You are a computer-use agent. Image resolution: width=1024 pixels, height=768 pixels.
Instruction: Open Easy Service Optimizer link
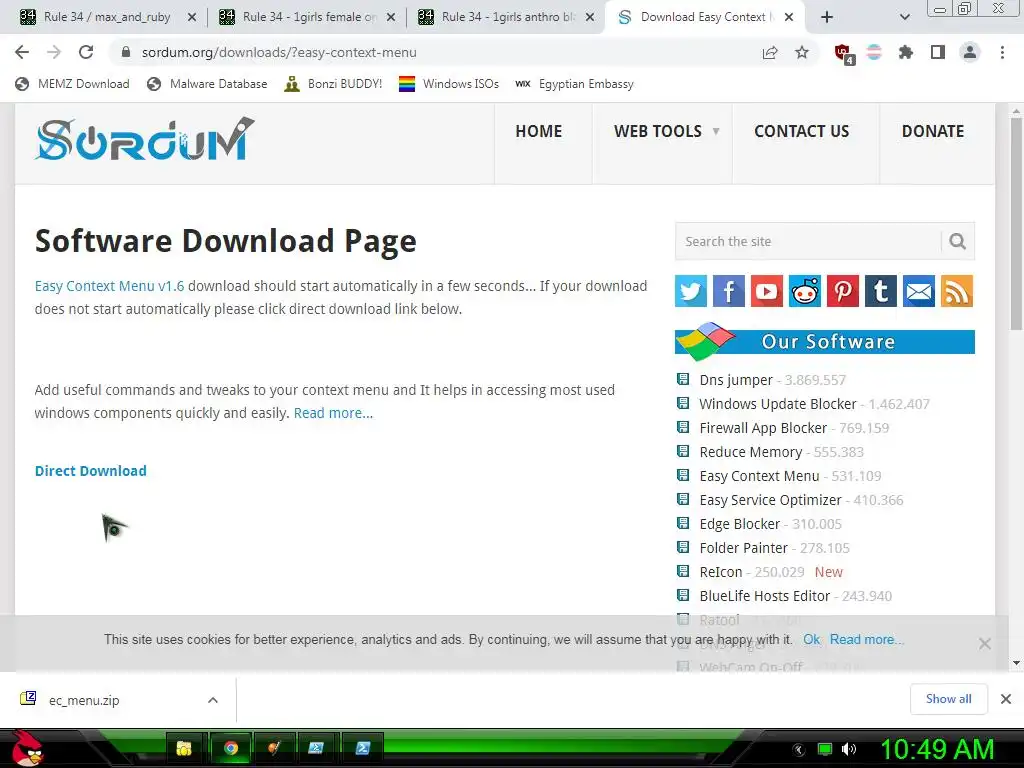pyautogui.click(x=771, y=500)
